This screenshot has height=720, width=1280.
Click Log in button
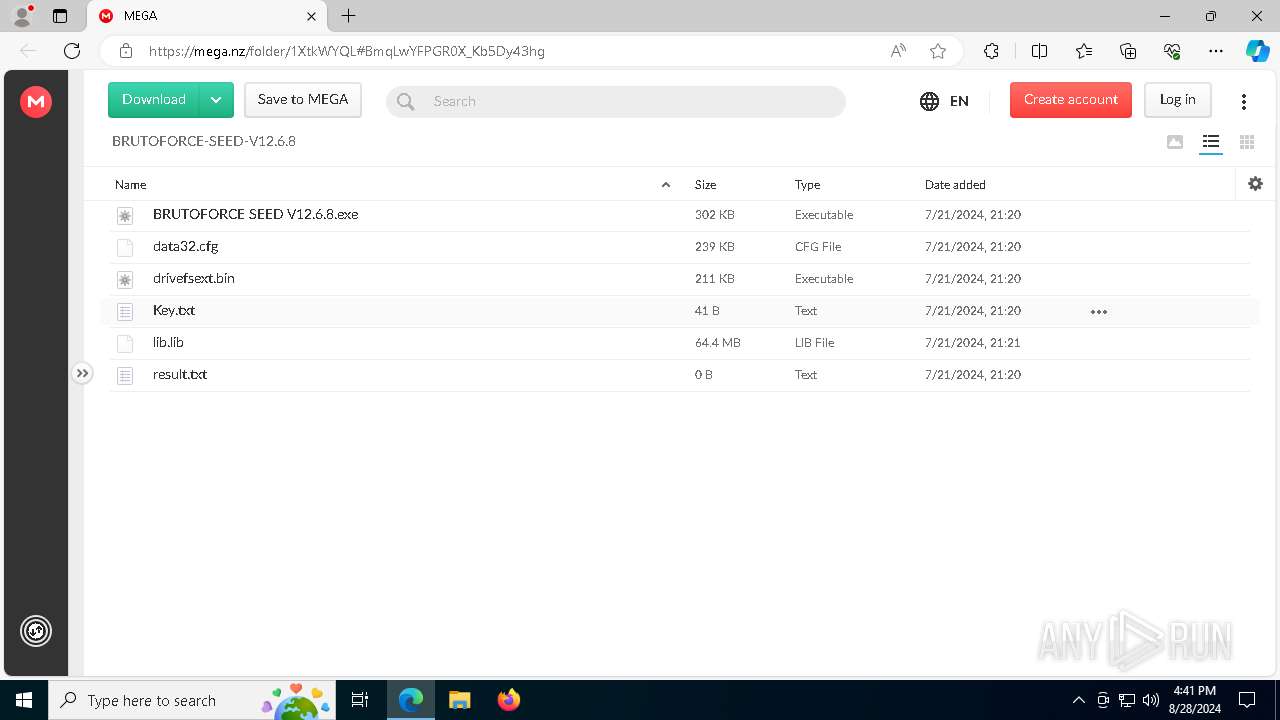1178,100
